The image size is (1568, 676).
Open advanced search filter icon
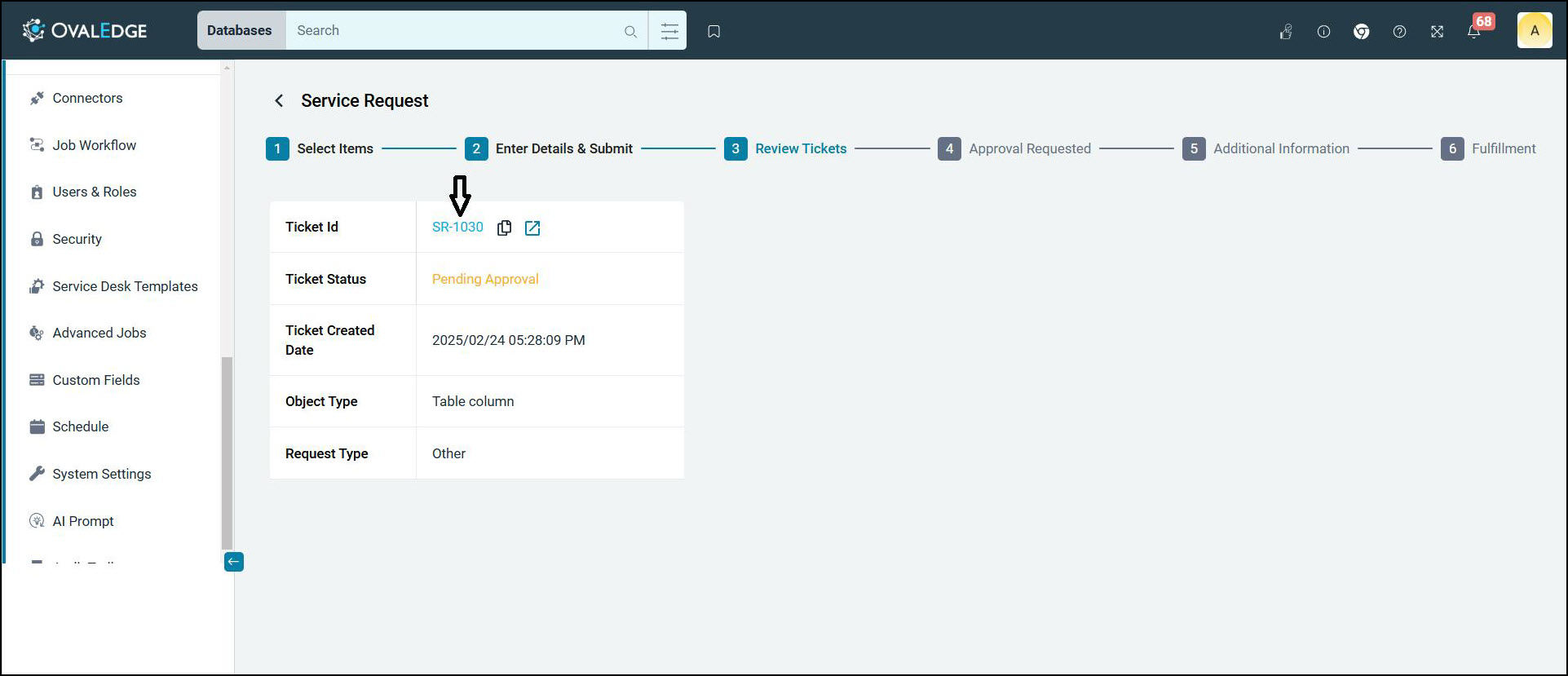pyautogui.click(x=669, y=31)
